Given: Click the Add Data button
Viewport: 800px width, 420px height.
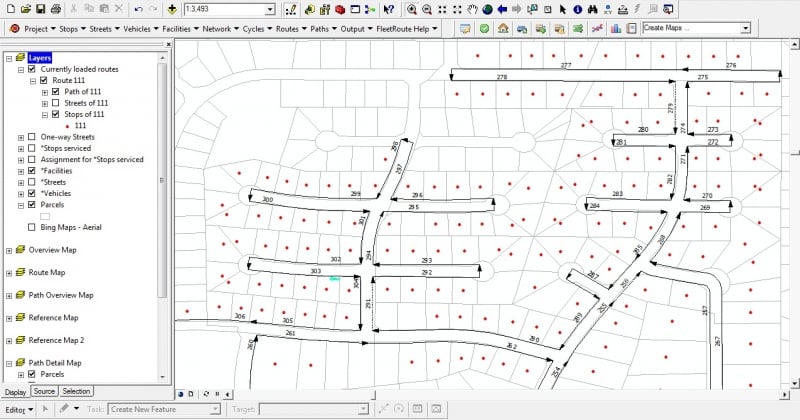Looking at the screenshot, I should point(172,9).
